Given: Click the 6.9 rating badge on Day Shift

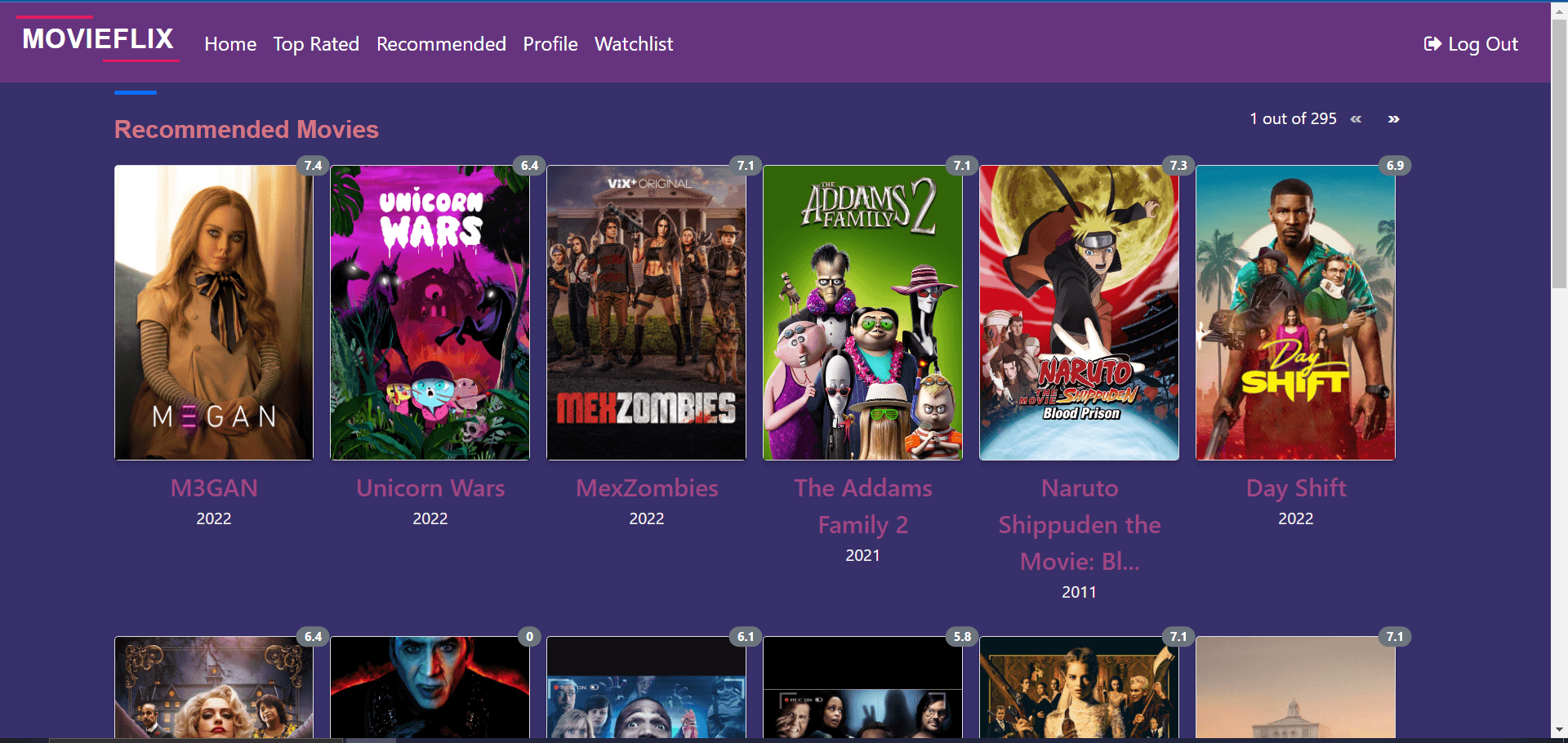Looking at the screenshot, I should (x=1396, y=166).
